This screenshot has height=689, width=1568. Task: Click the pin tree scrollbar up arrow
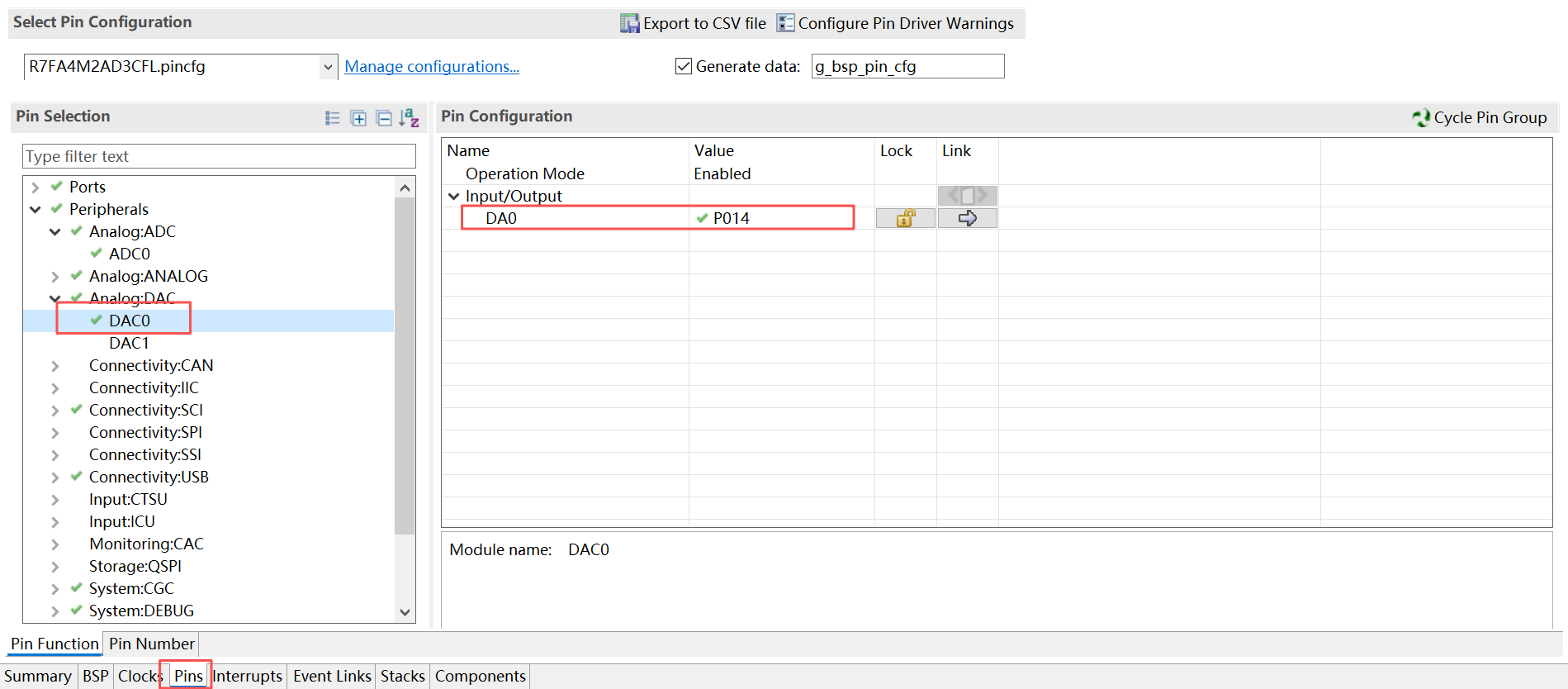405,188
